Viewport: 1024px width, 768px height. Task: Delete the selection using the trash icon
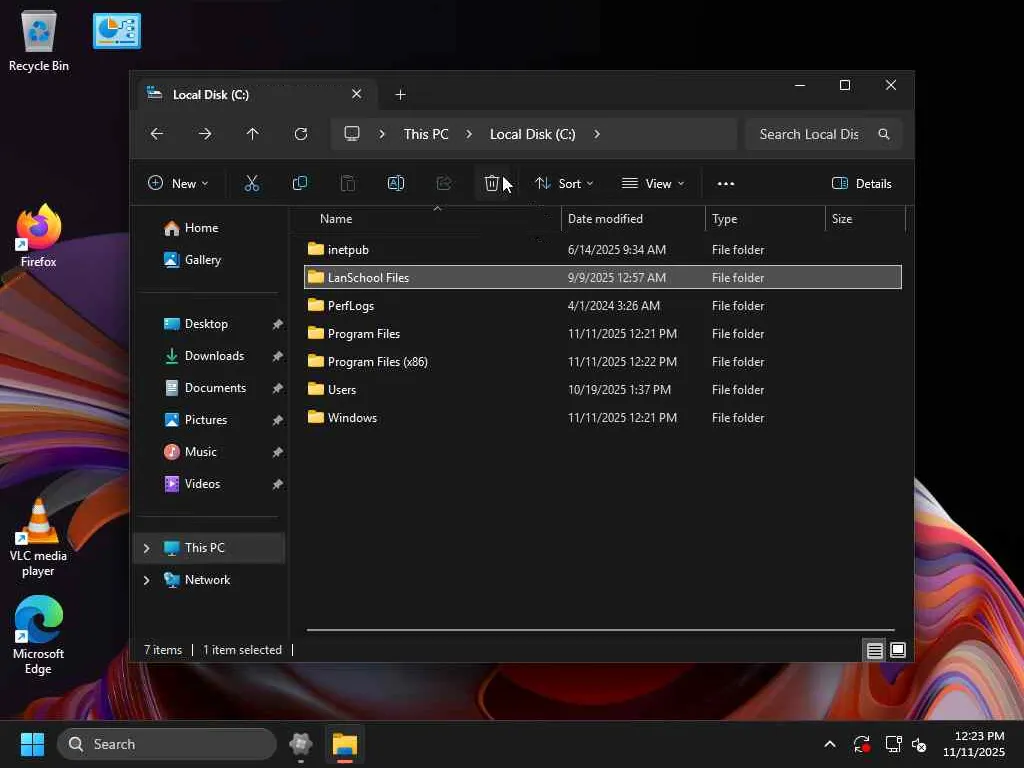[491, 183]
